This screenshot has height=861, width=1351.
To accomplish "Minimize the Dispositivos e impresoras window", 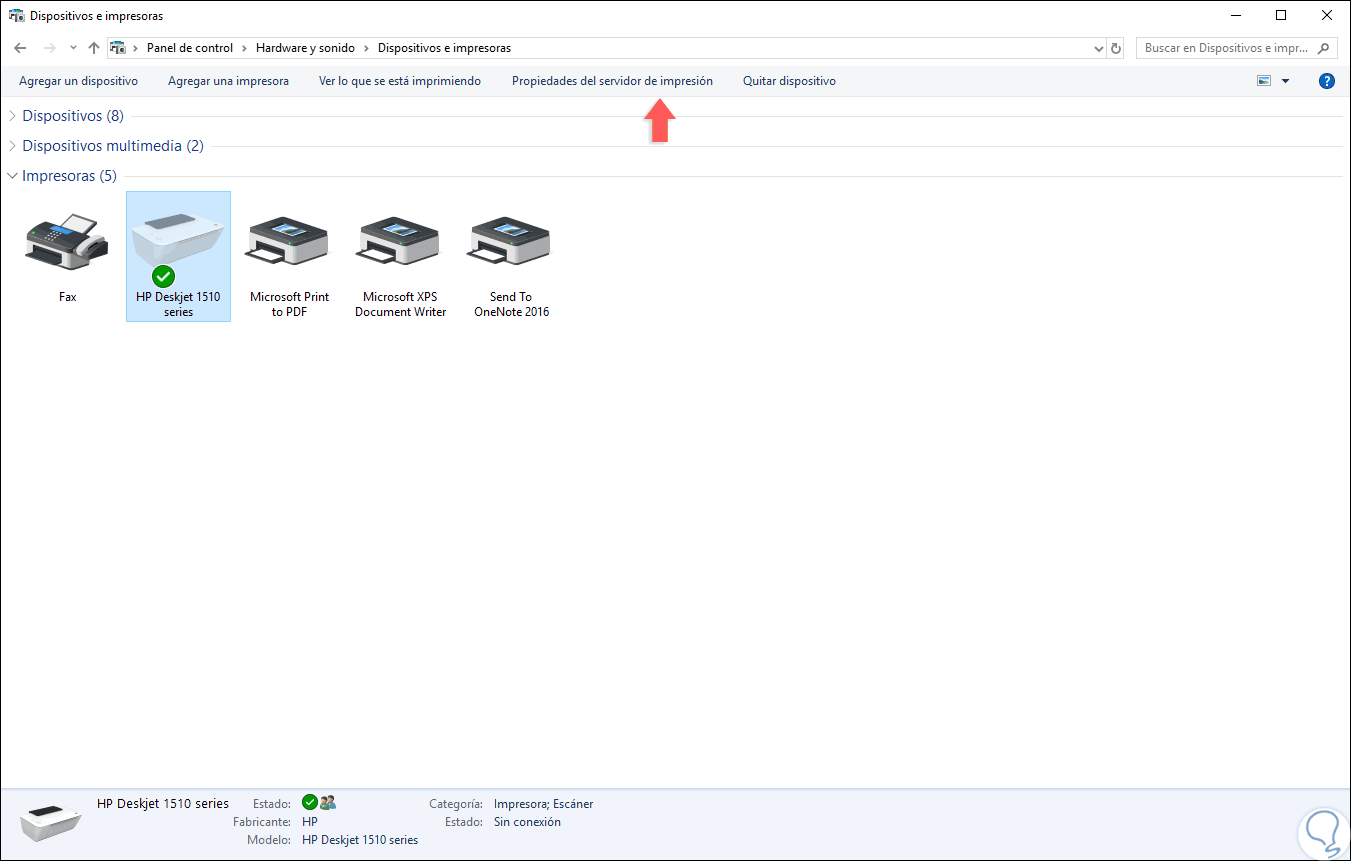I will click(x=1236, y=16).
